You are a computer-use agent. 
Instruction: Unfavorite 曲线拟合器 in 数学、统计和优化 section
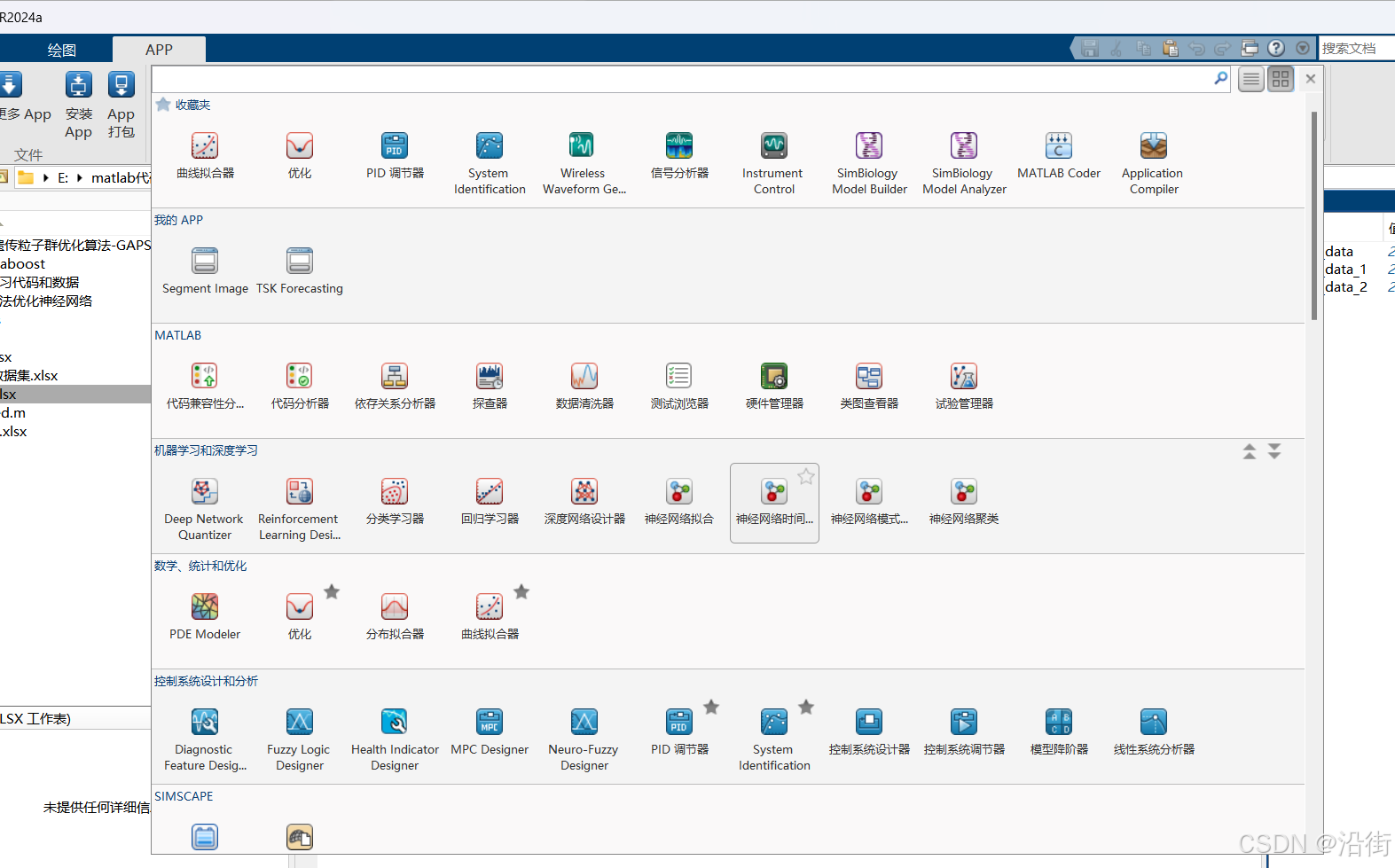pyautogui.click(x=521, y=591)
